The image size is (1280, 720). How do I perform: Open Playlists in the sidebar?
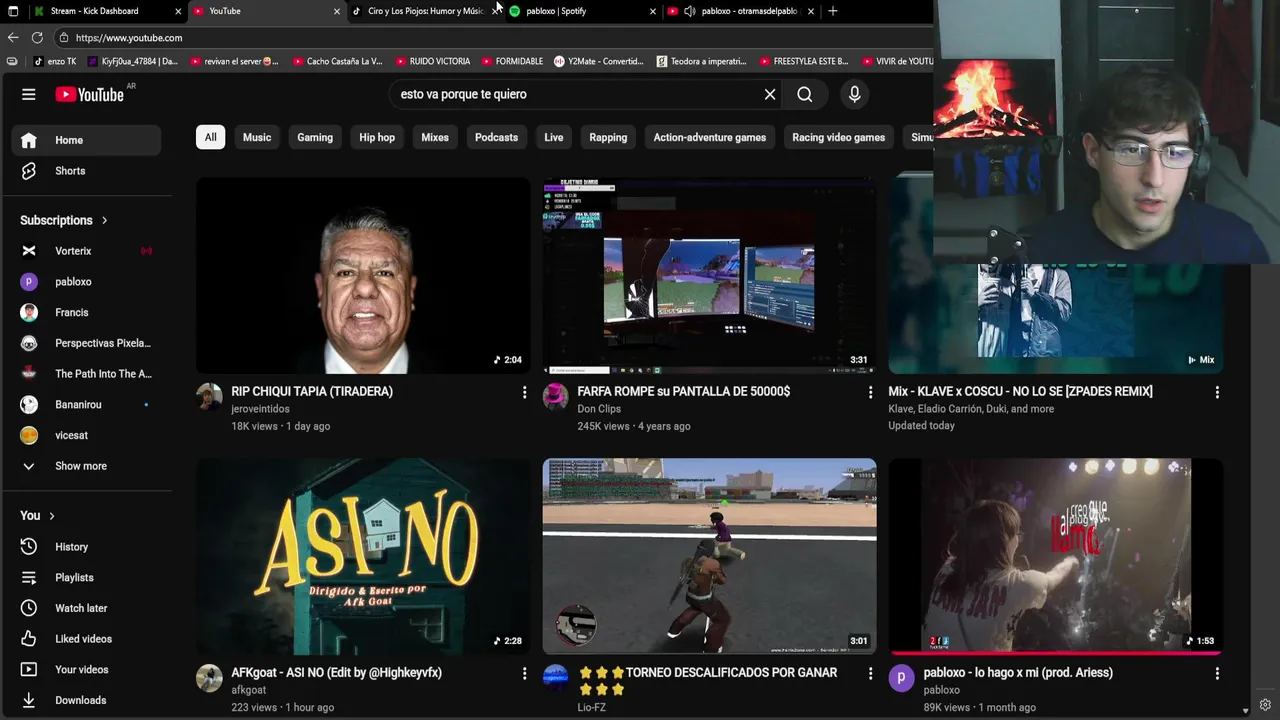tap(86, 578)
